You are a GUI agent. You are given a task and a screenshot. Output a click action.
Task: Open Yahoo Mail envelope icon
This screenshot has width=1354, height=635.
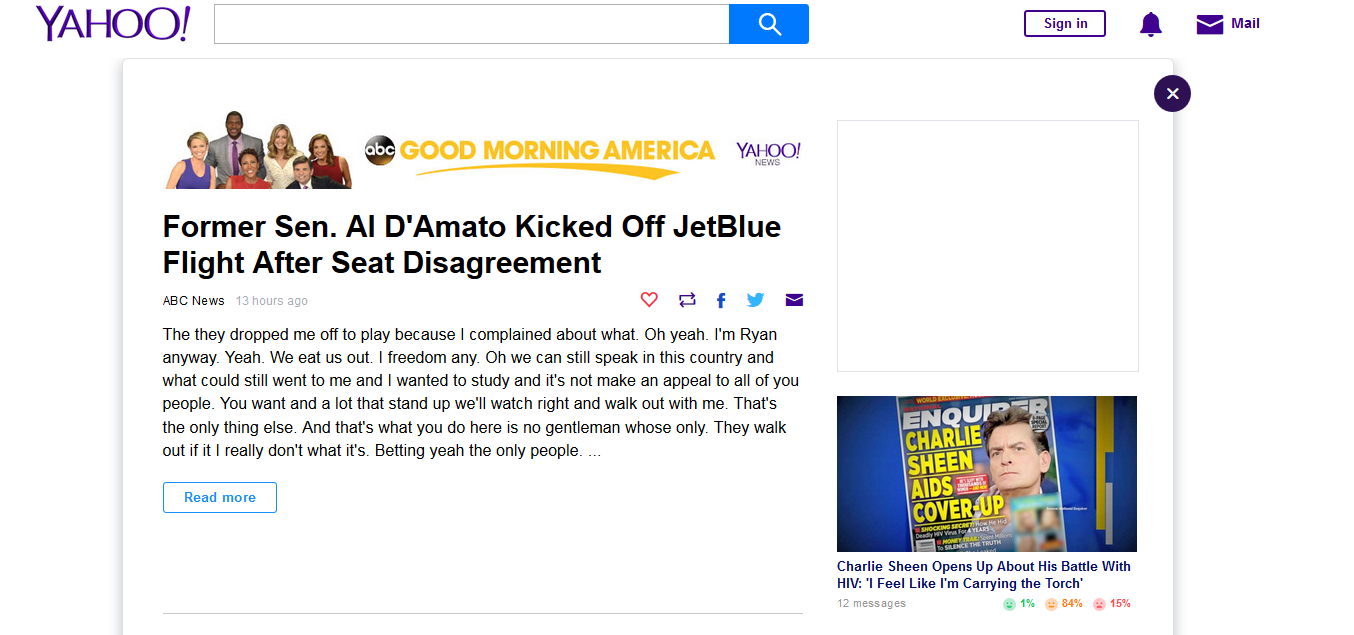point(1210,24)
